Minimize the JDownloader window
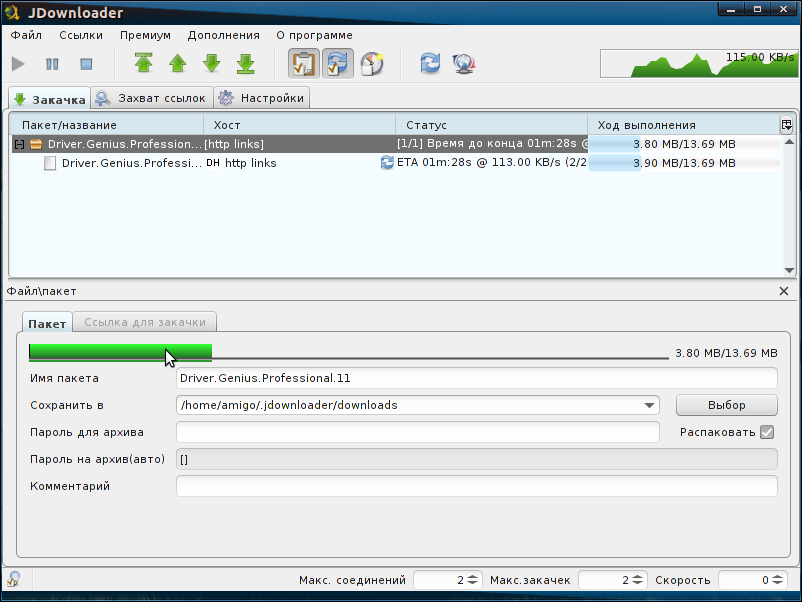This screenshot has width=802, height=602. (731, 9)
